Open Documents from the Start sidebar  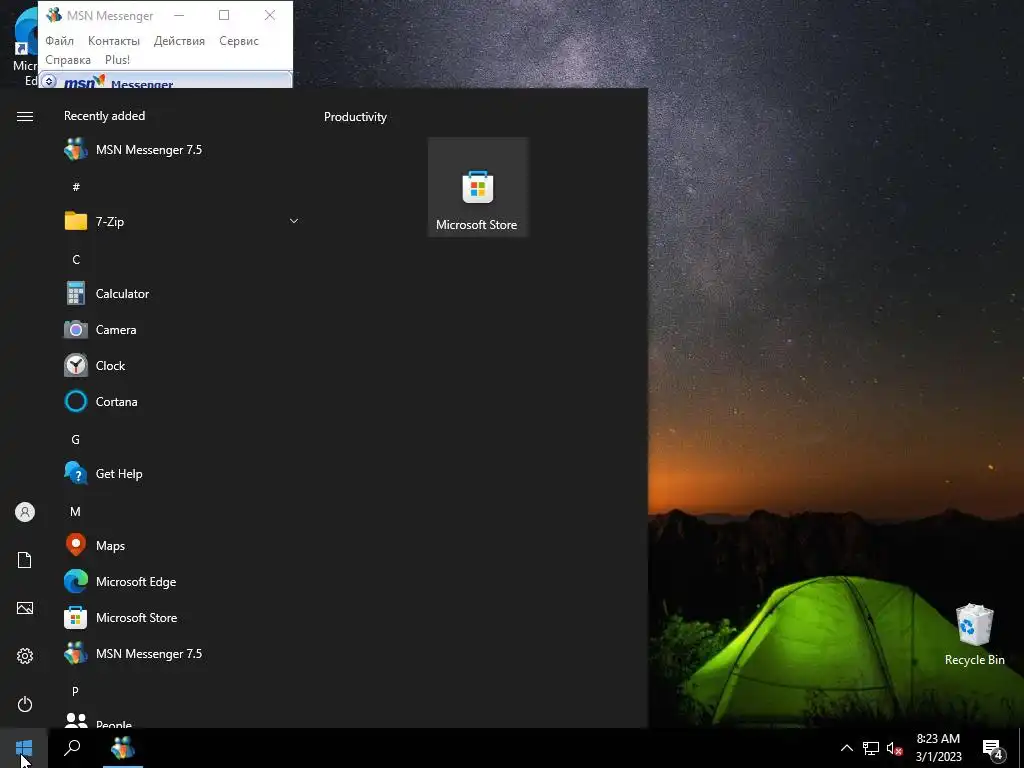pos(25,560)
